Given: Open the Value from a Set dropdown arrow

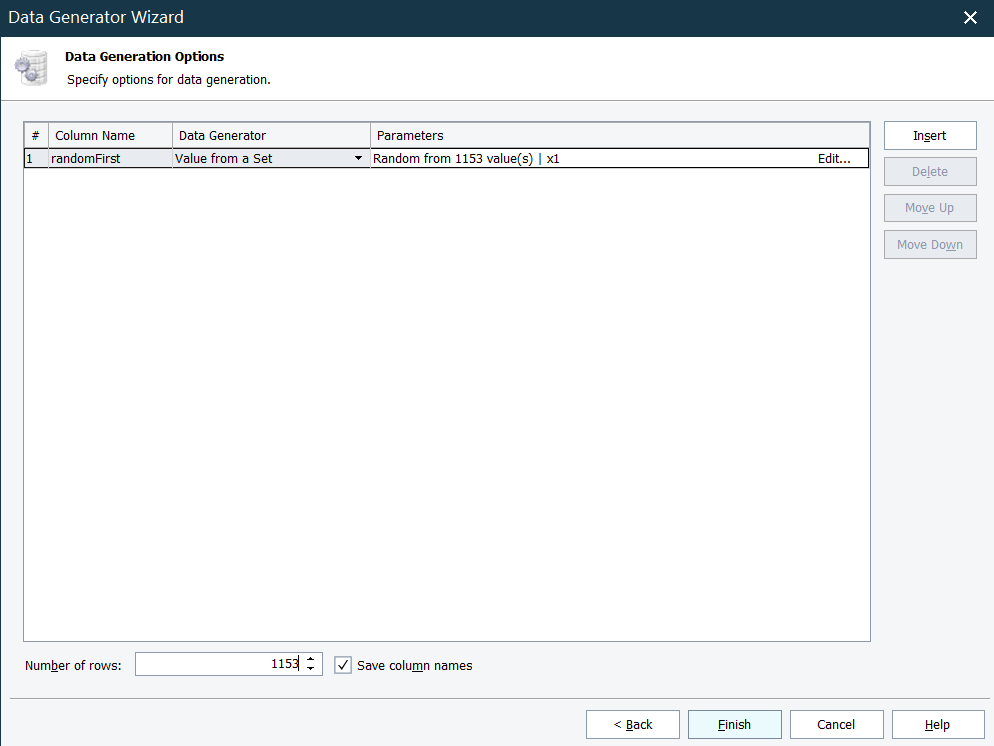Looking at the screenshot, I should (358, 158).
